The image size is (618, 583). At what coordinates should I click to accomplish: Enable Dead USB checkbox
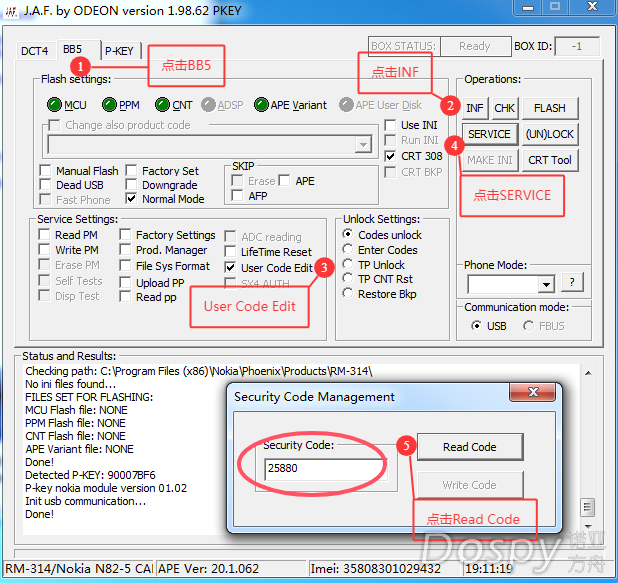45,185
